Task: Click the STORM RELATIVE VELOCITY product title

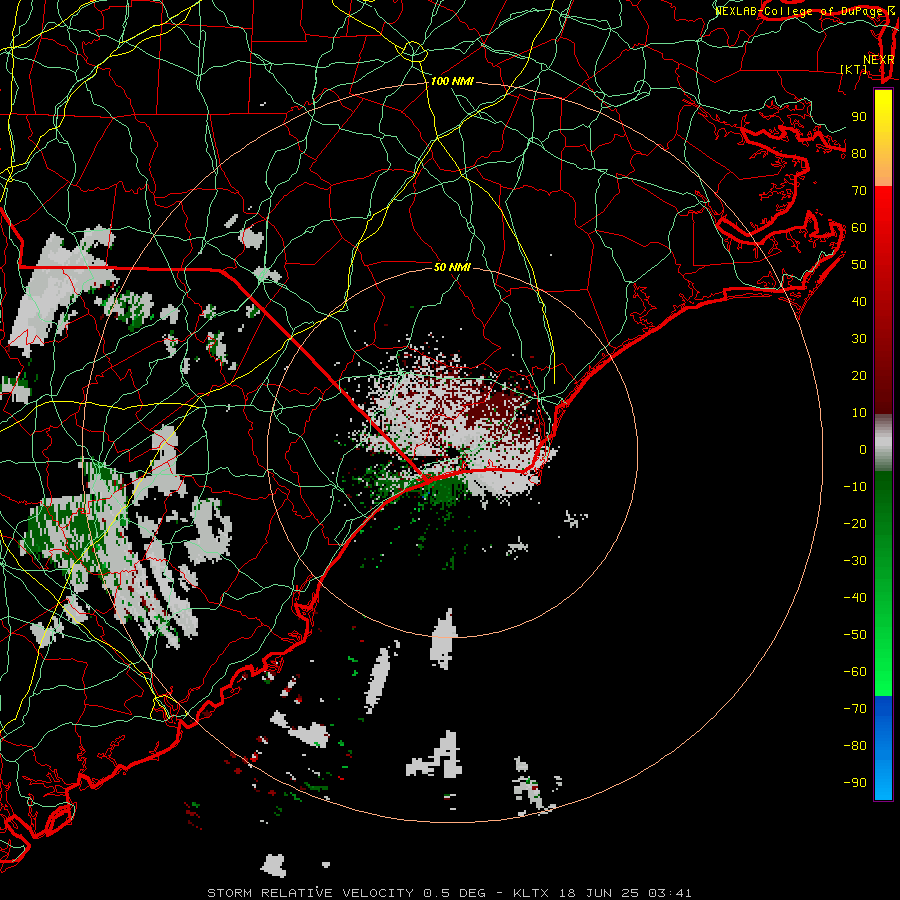Action: click(310, 893)
